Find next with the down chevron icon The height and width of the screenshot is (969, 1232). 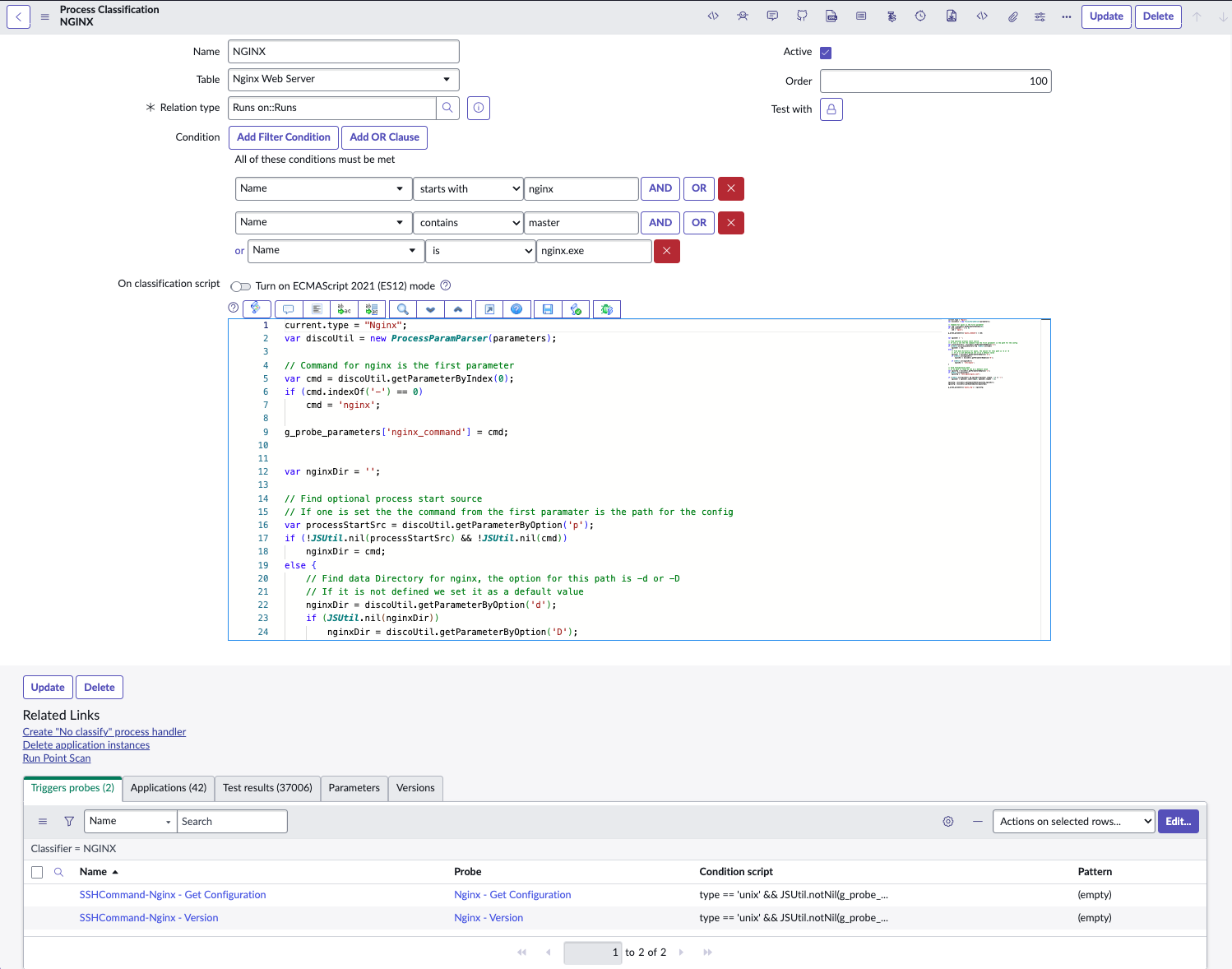[x=430, y=309]
